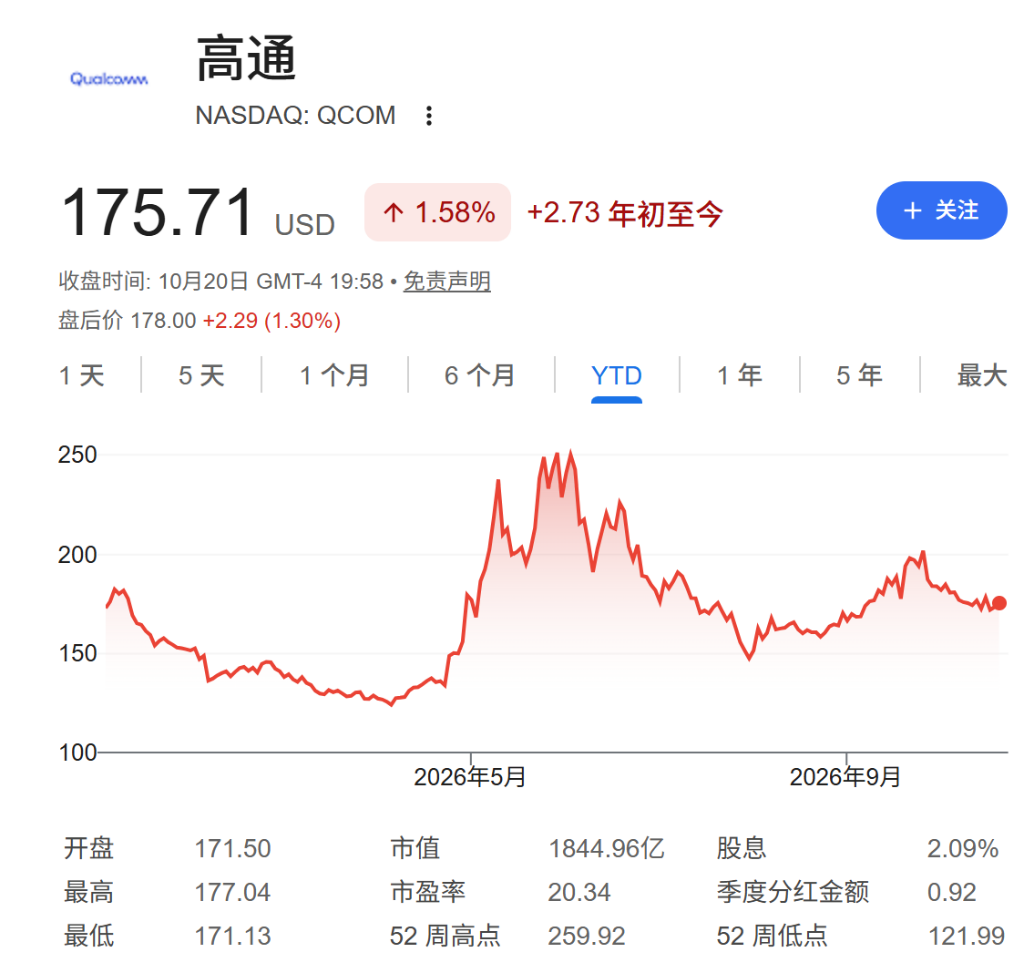The image size is (1024, 967).
Task: Click the 2026年5月 axis label
Action: [x=470, y=777]
